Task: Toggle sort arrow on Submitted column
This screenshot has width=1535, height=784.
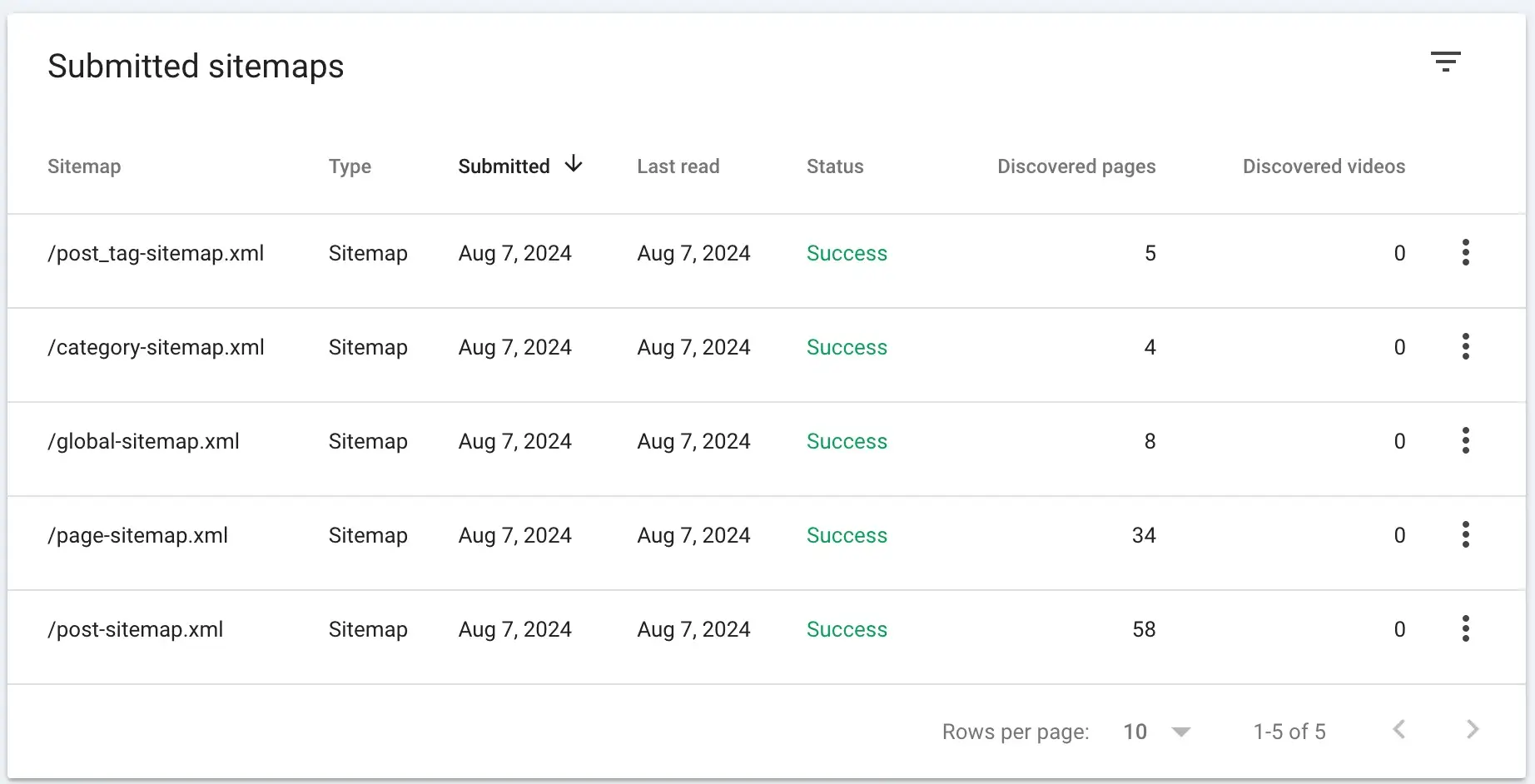Action: click(x=574, y=165)
